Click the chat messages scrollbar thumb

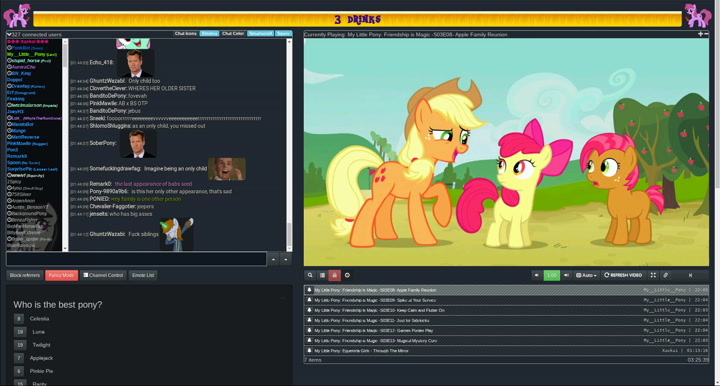pyautogui.click(x=289, y=235)
